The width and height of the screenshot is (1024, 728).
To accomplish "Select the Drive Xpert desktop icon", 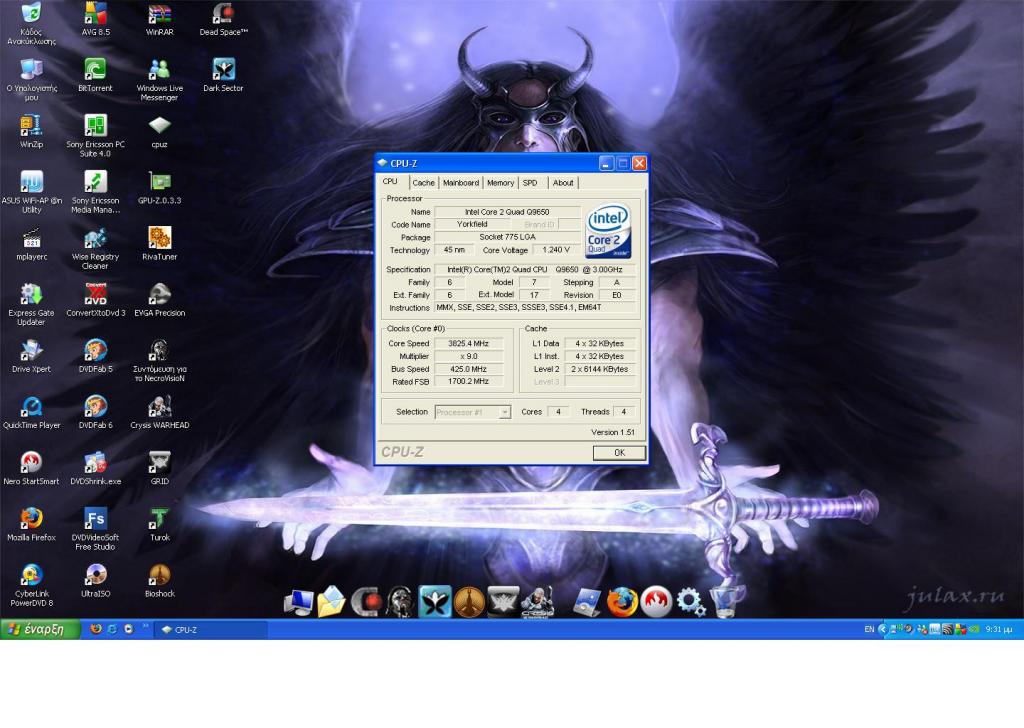I will coord(31,355).
